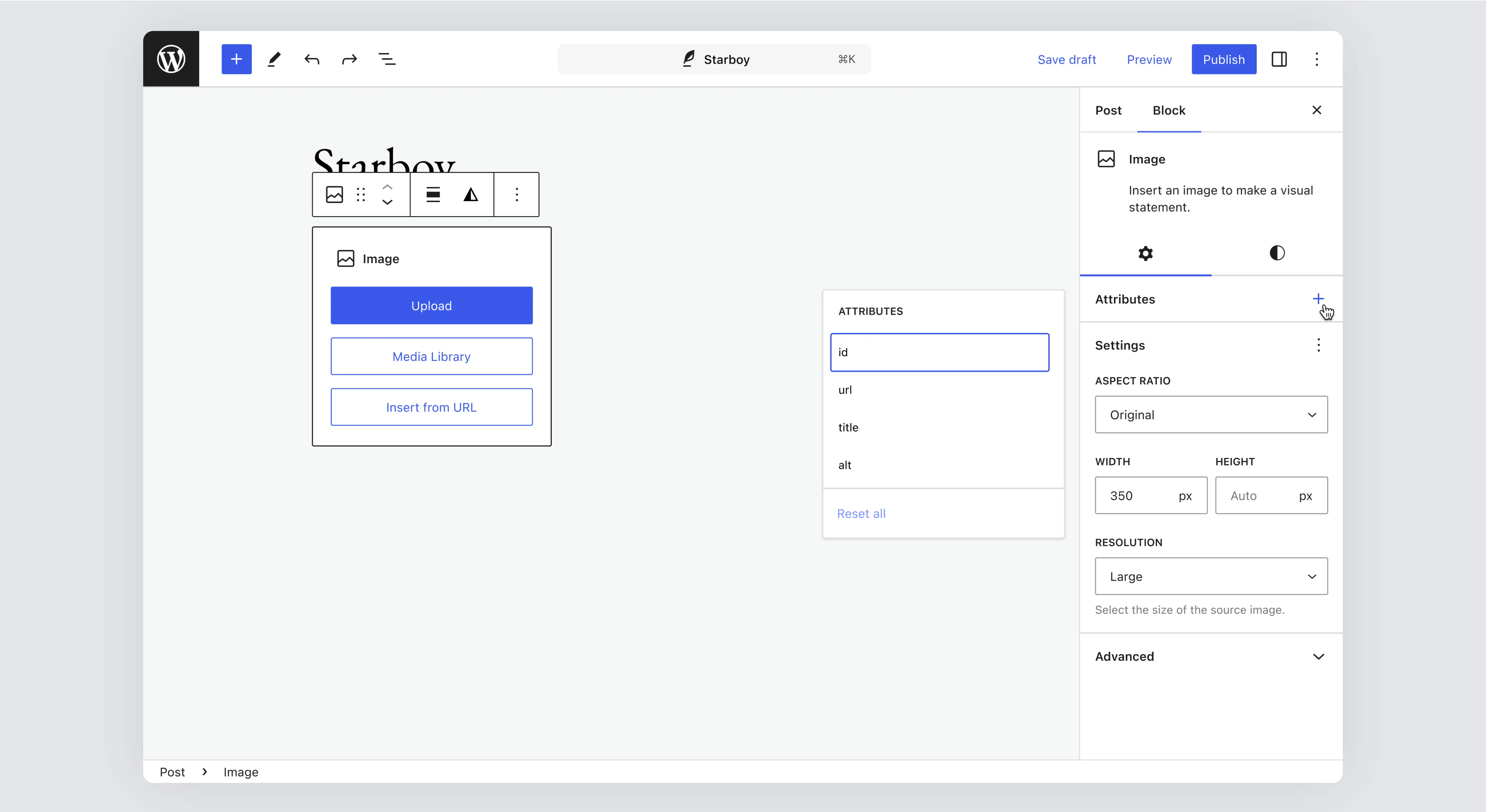Add attribute with the plus icon
This screenshot has height=812, width=1486.
click(1317, 299)
